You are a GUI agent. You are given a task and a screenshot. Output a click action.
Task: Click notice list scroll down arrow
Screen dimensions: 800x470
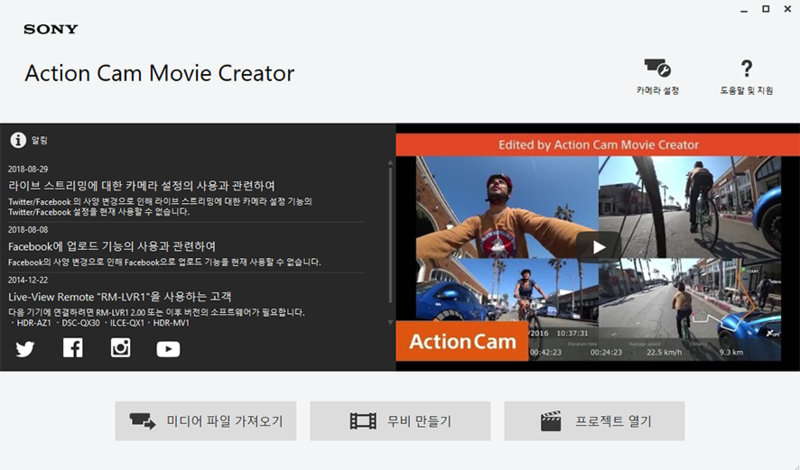(390, 323)
